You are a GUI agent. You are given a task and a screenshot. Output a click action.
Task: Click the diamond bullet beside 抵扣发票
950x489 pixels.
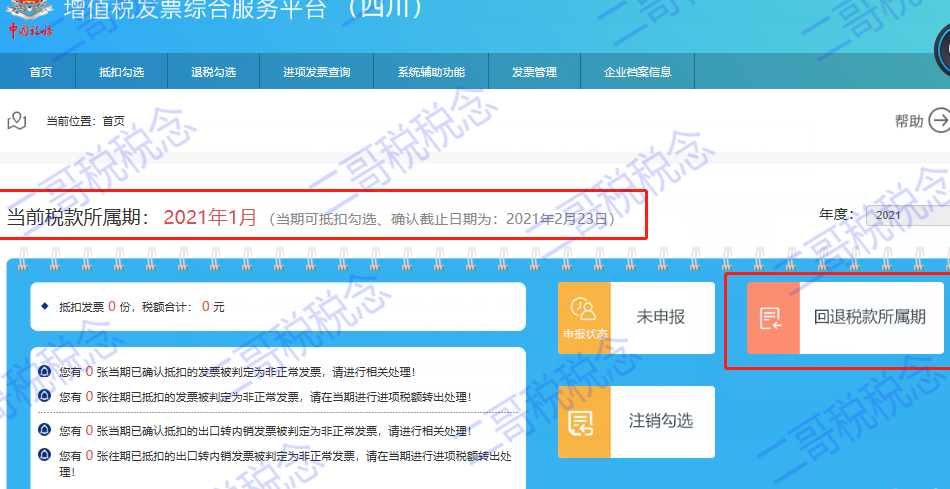click(44, 306)
